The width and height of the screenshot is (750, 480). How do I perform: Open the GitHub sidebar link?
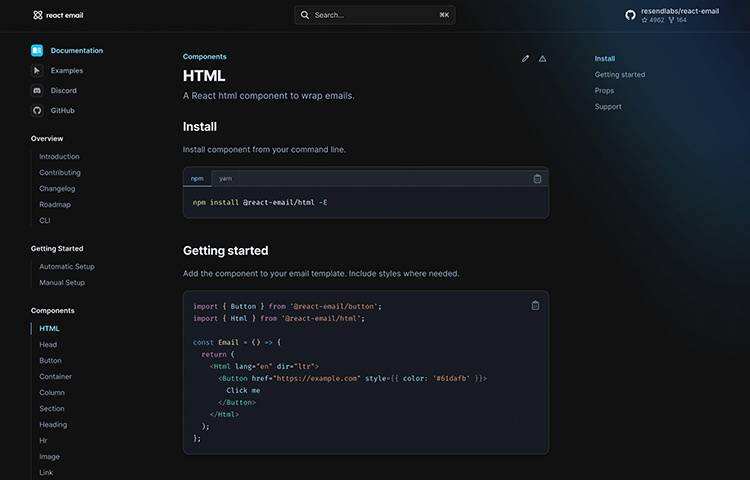pyautogui.click(x=63, y=110)
